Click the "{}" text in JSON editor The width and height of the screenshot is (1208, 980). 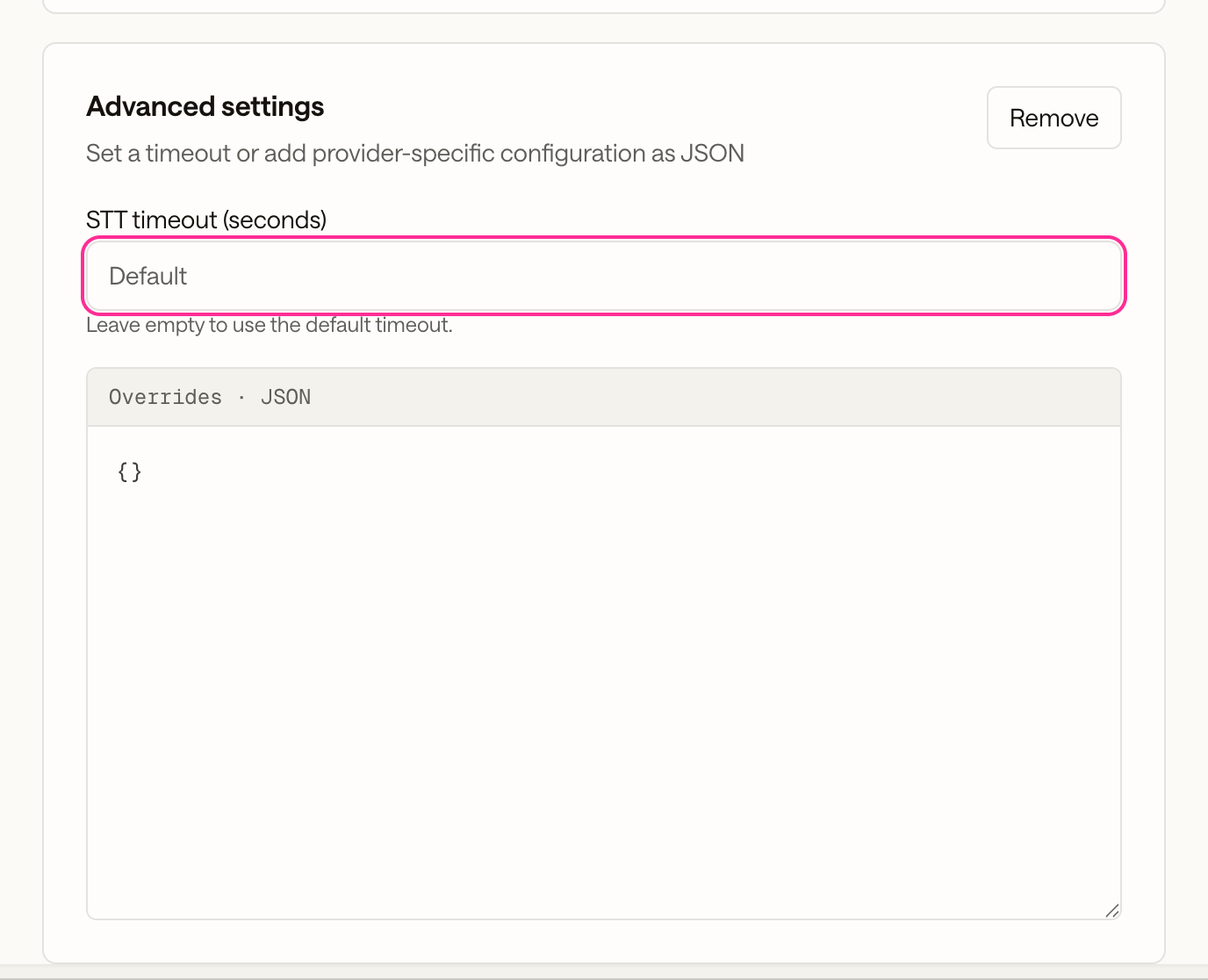pos(129,472)
